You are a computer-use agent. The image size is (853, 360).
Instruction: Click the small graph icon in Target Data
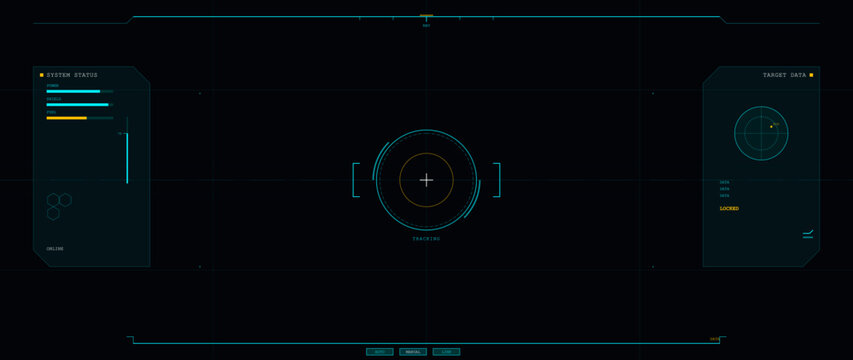pyautogui.click(x=808, y=234)
